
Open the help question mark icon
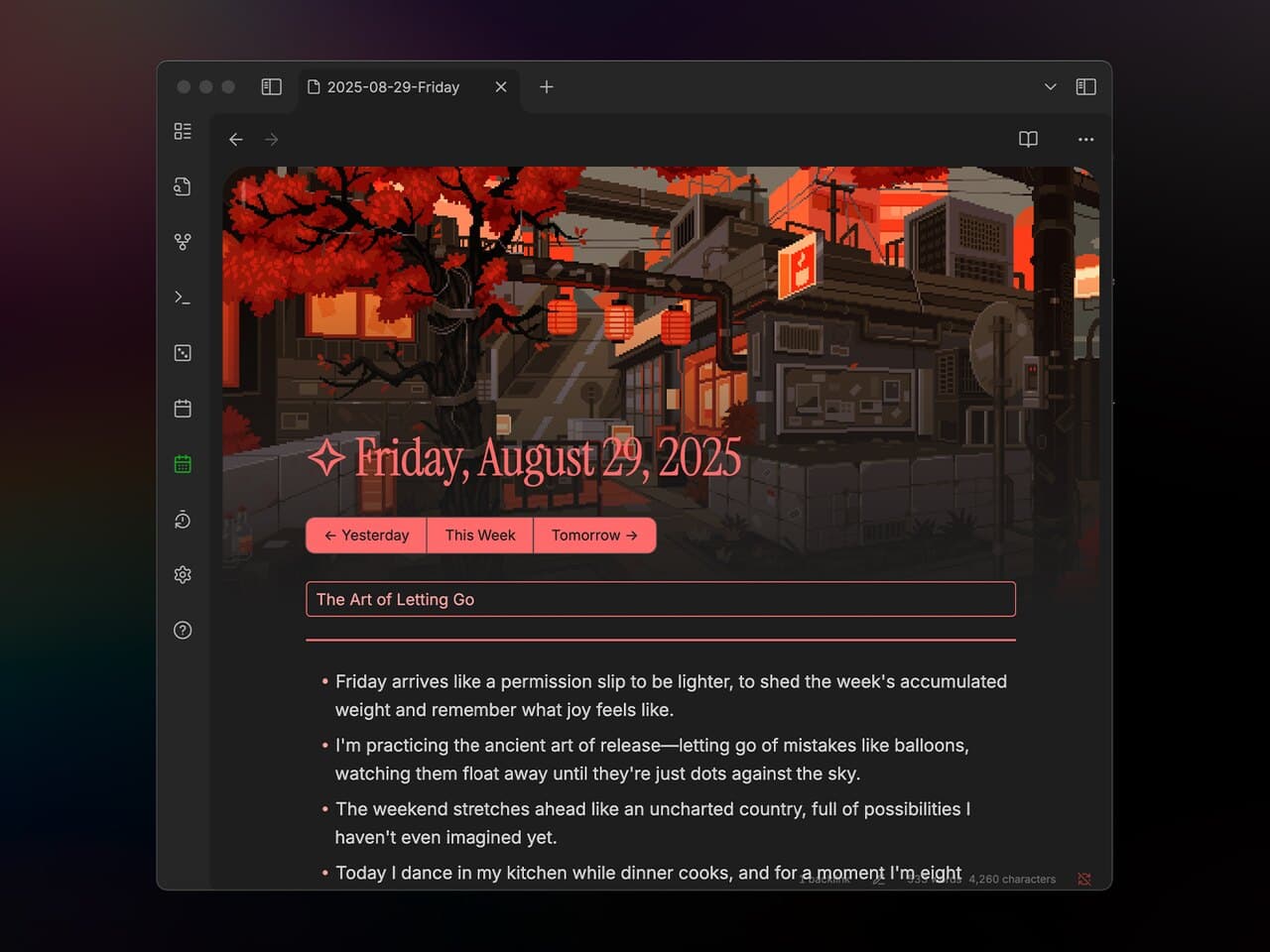[183, 631]
